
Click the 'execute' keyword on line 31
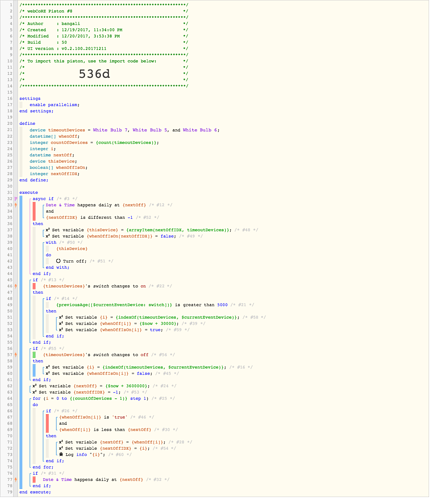click(29, 193)
